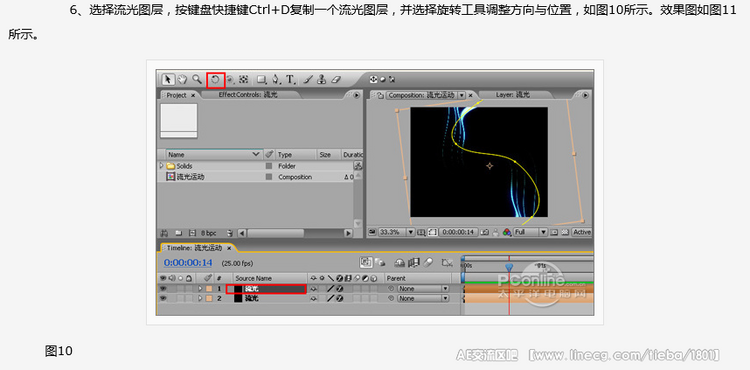Switch to the Effect Controls tab
The height and width of the screenshot is (370, 750).
pyautogui.click(x=248, y=95)
